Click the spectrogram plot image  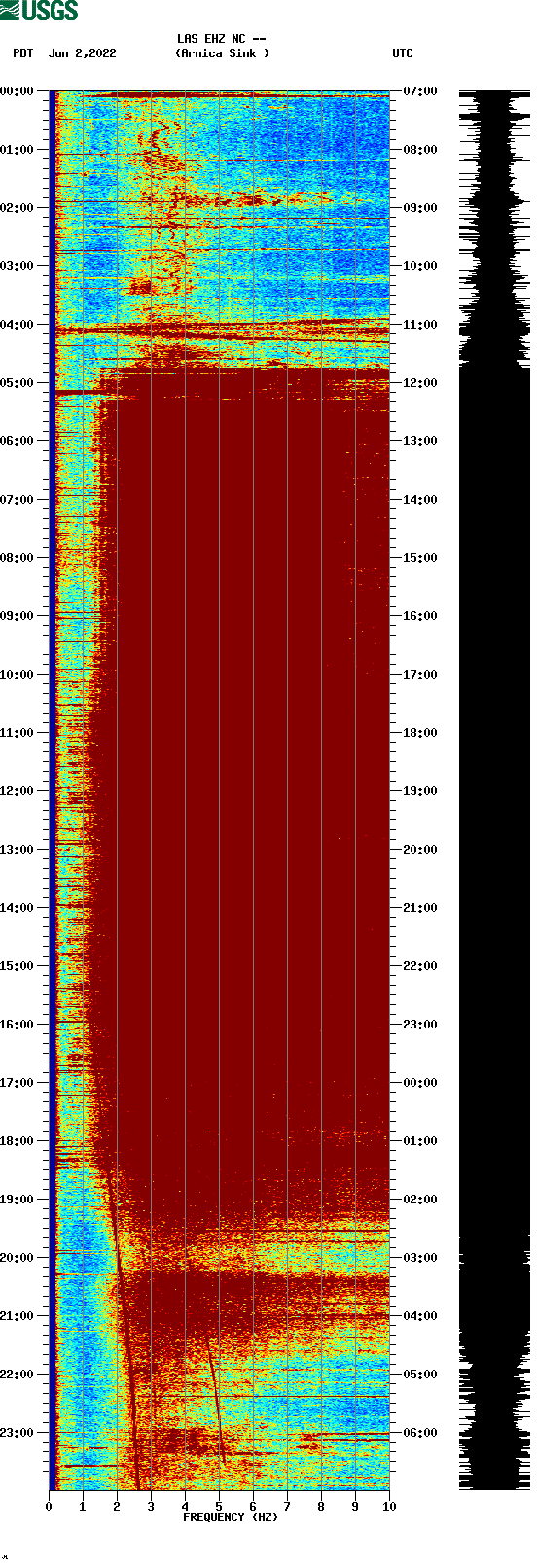[x=219, y=790]
